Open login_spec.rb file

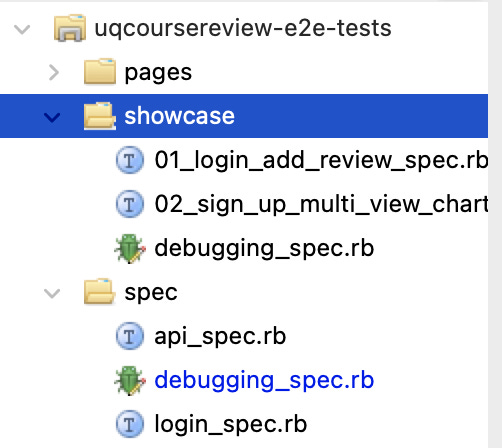pos(231,425)
